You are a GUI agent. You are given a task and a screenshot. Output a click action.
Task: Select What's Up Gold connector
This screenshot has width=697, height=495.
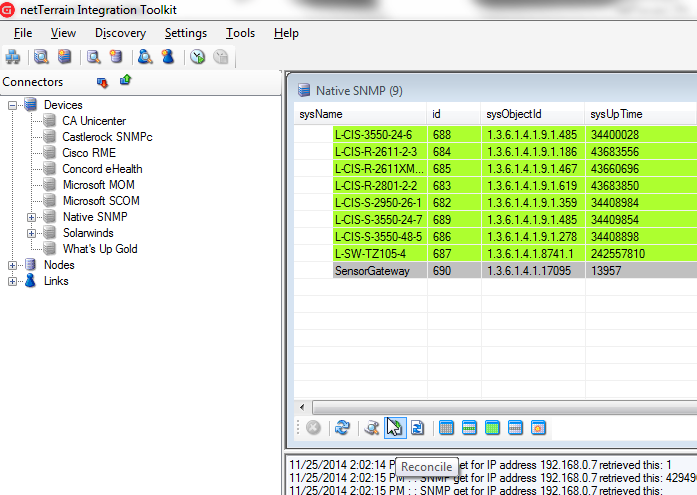(100, 249)
